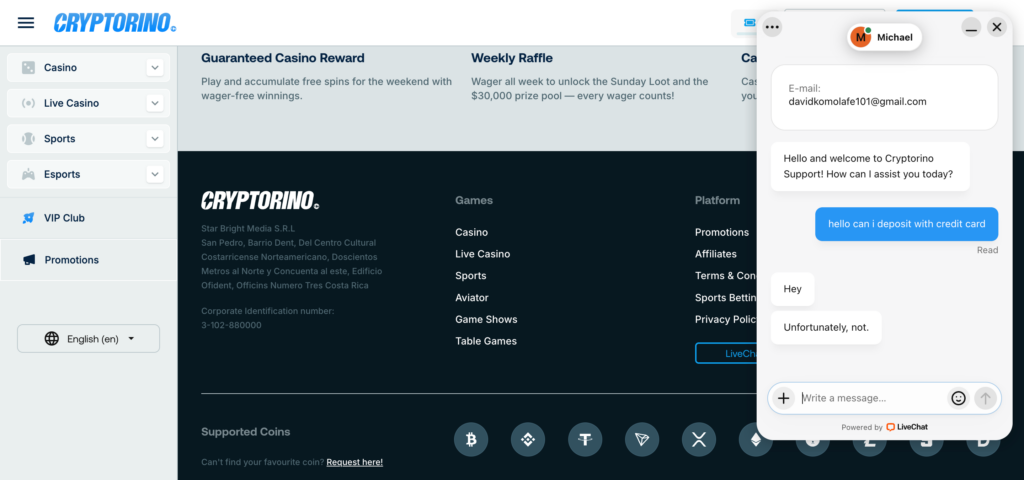This screenshot has width=1024, height=480.
Task: Click the globe language icon
Action: coord(52,338)
